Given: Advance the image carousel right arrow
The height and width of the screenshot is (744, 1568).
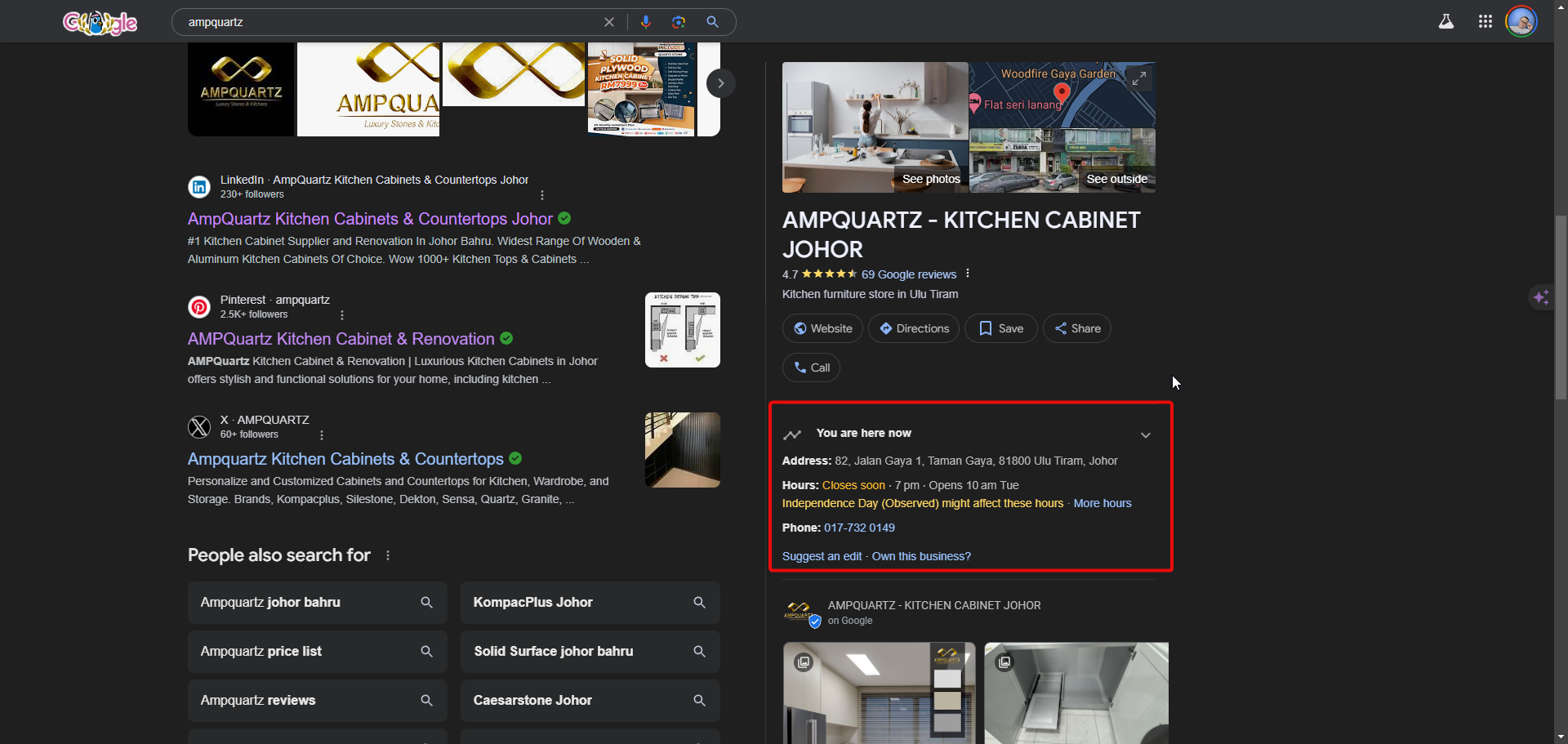Looking at the screenshot, I should (x=720, y=83).
